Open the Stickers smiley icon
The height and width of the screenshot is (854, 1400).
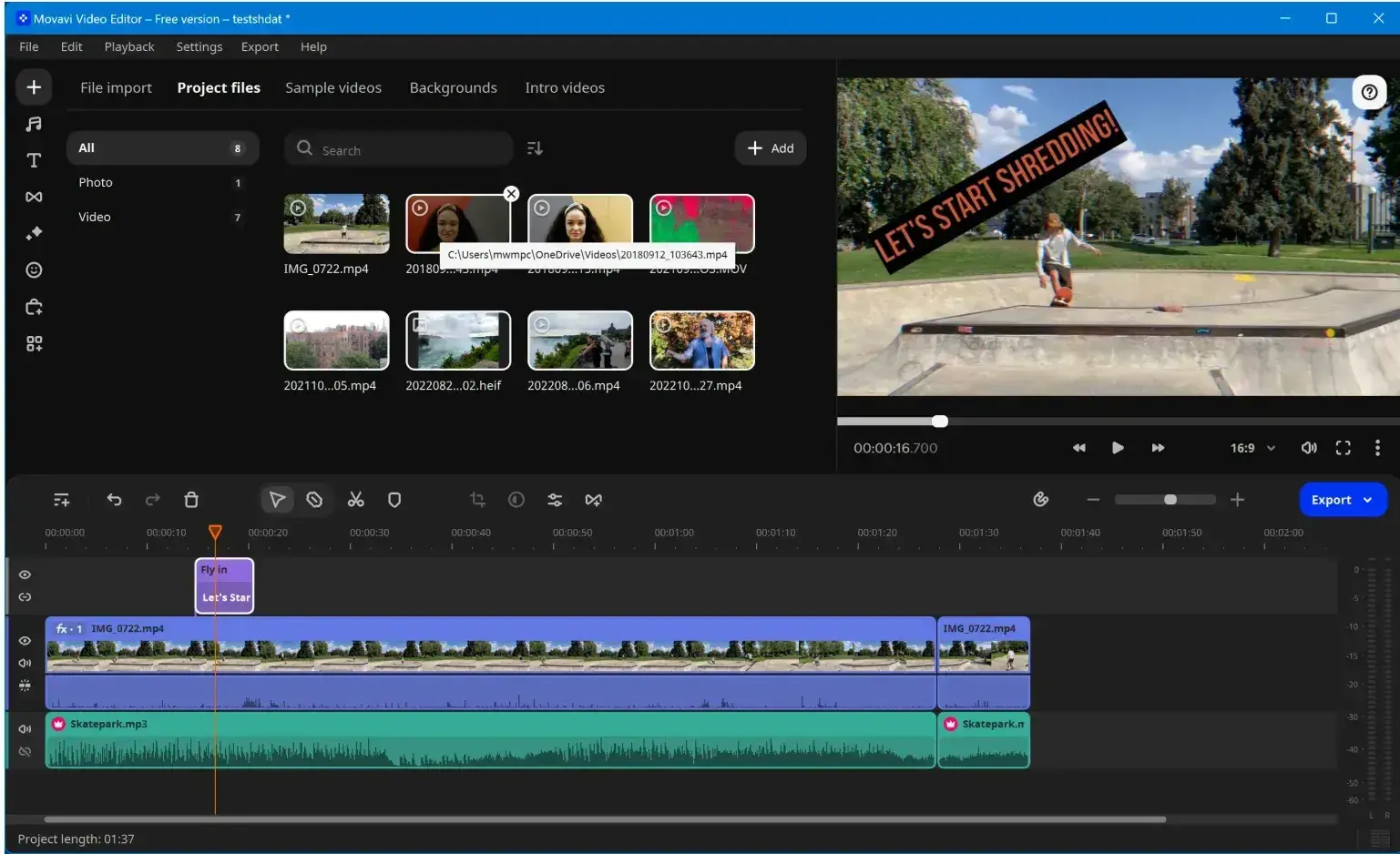coord(34,269)
